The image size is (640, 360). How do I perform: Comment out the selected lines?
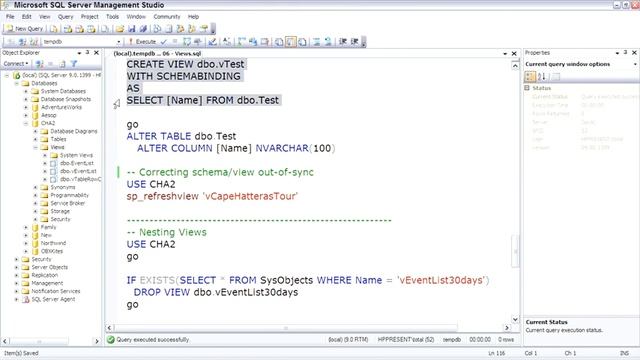tap(316, 41)
